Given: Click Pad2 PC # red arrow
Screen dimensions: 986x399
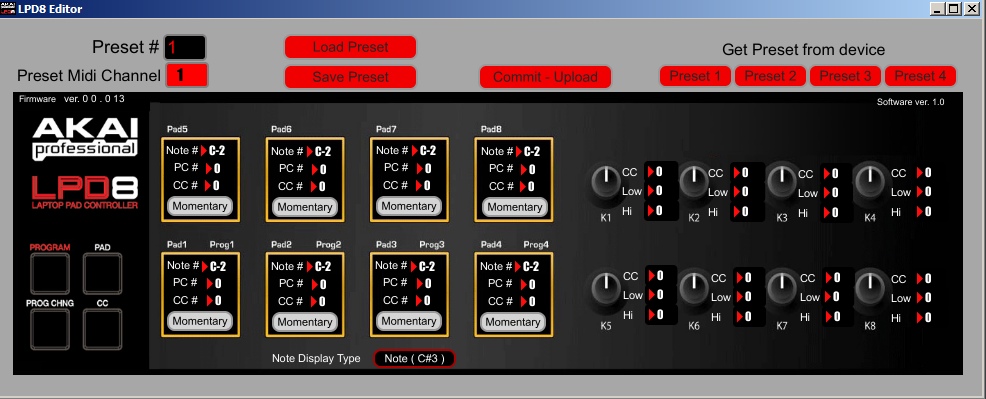Looking at the screenshot, I should [314, 284].
